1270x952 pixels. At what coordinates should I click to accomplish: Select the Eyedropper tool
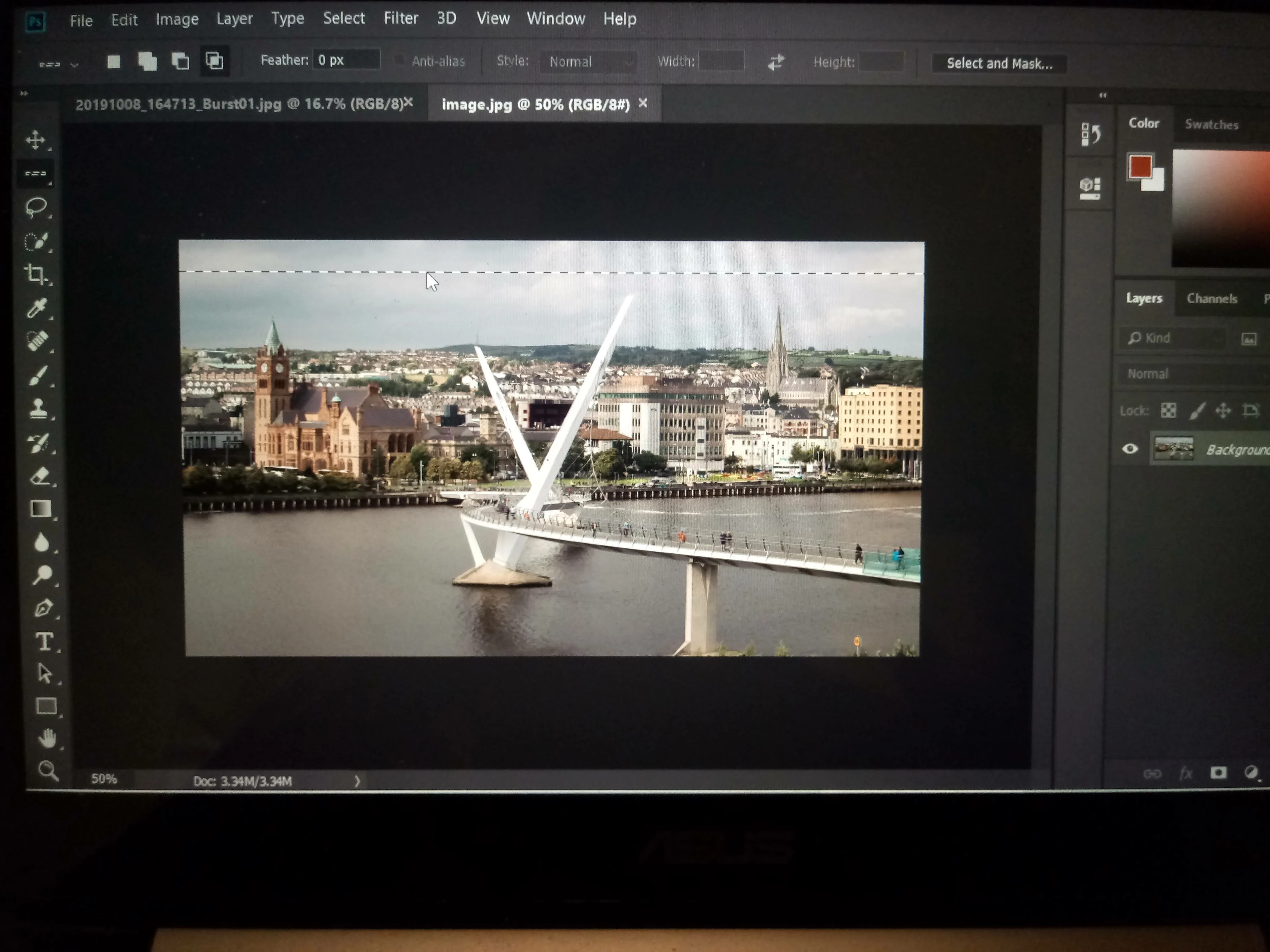37,308
